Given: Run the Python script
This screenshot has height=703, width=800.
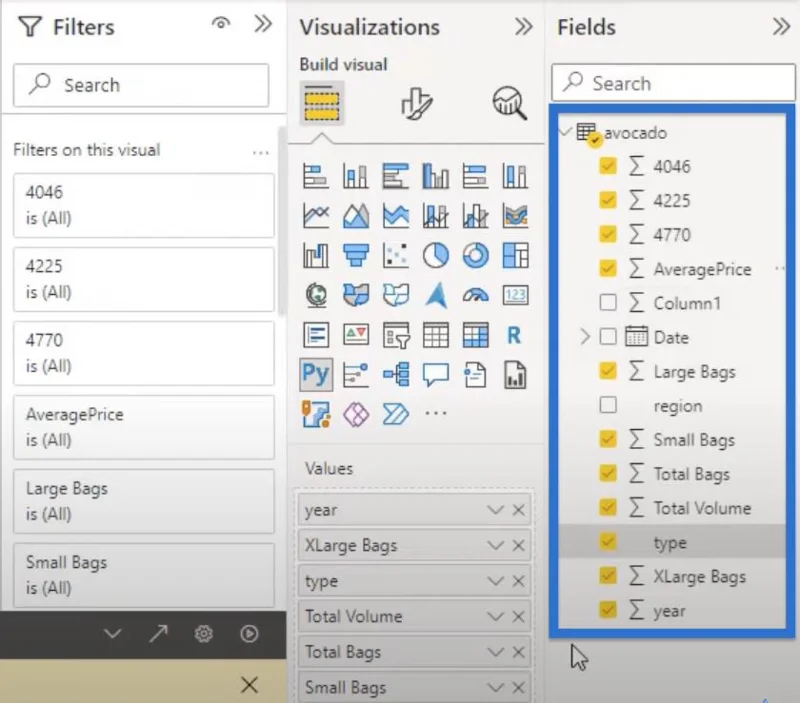Looking at the screenshot, I should coord(249,634).
